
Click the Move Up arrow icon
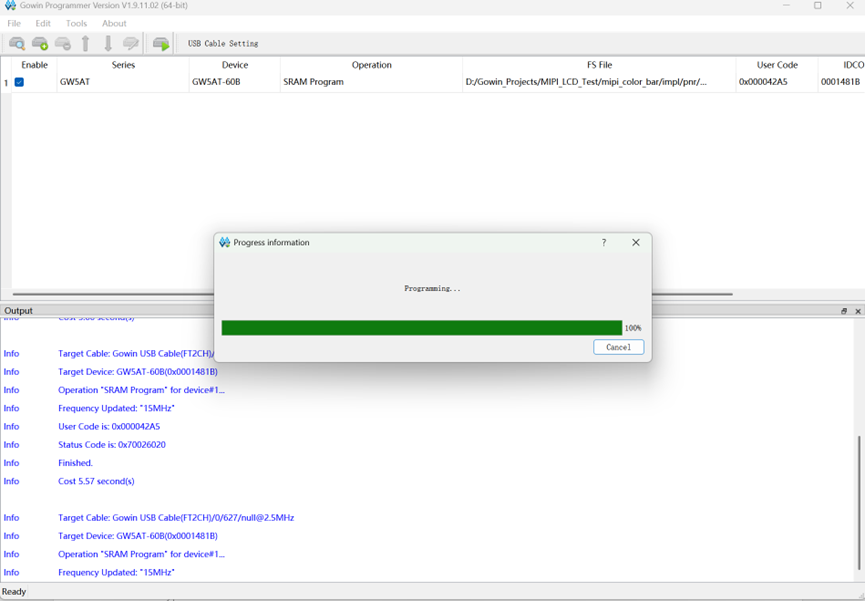click(86, 44)
